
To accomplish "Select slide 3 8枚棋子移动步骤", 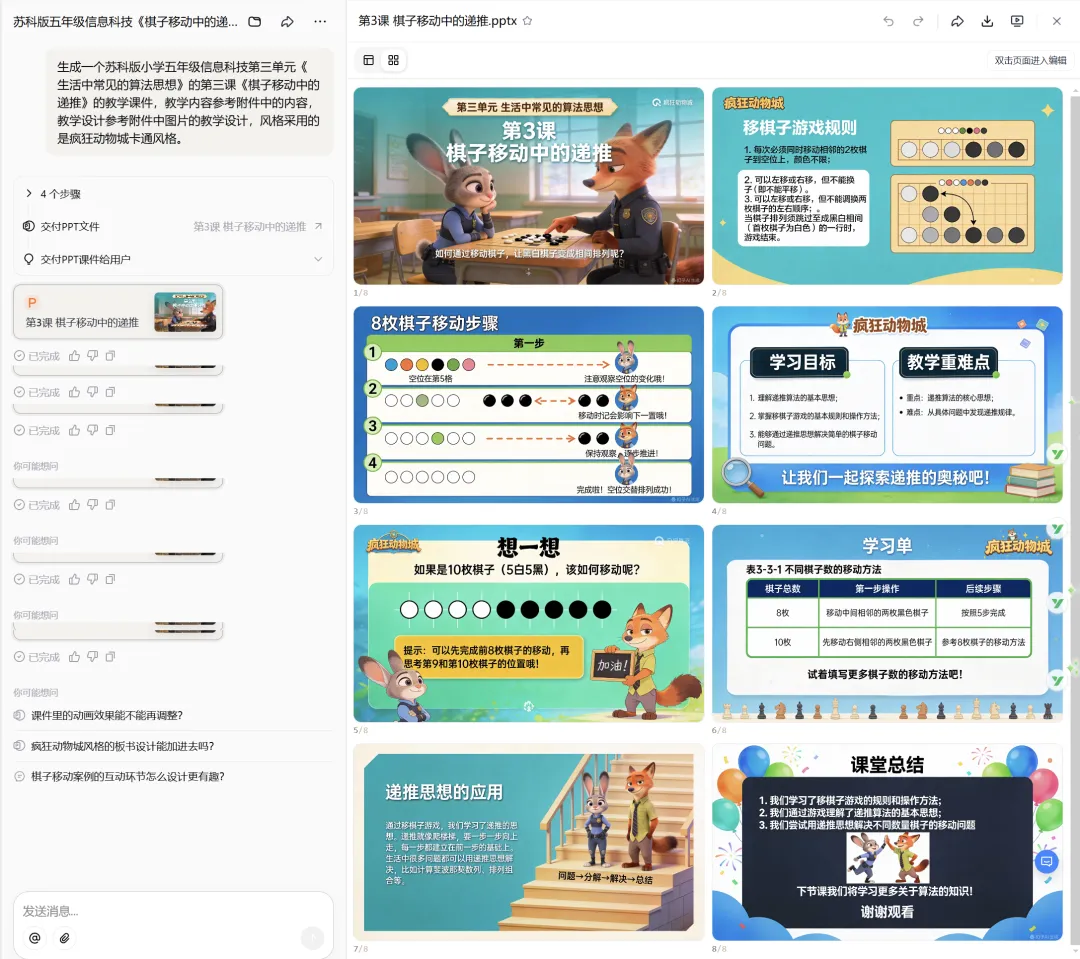I will [x=528, y=405].
